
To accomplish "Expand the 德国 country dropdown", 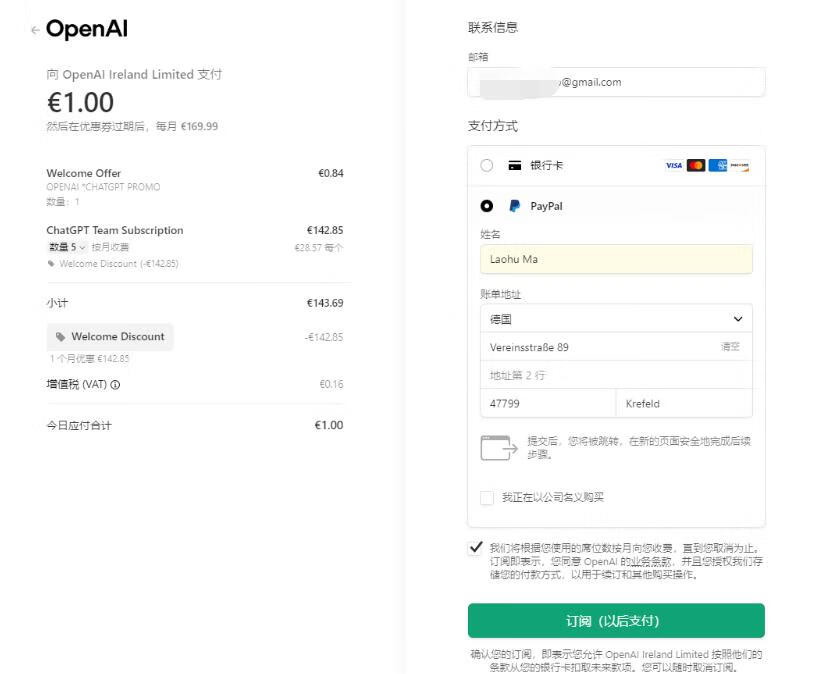I will [x=616, y=319].
